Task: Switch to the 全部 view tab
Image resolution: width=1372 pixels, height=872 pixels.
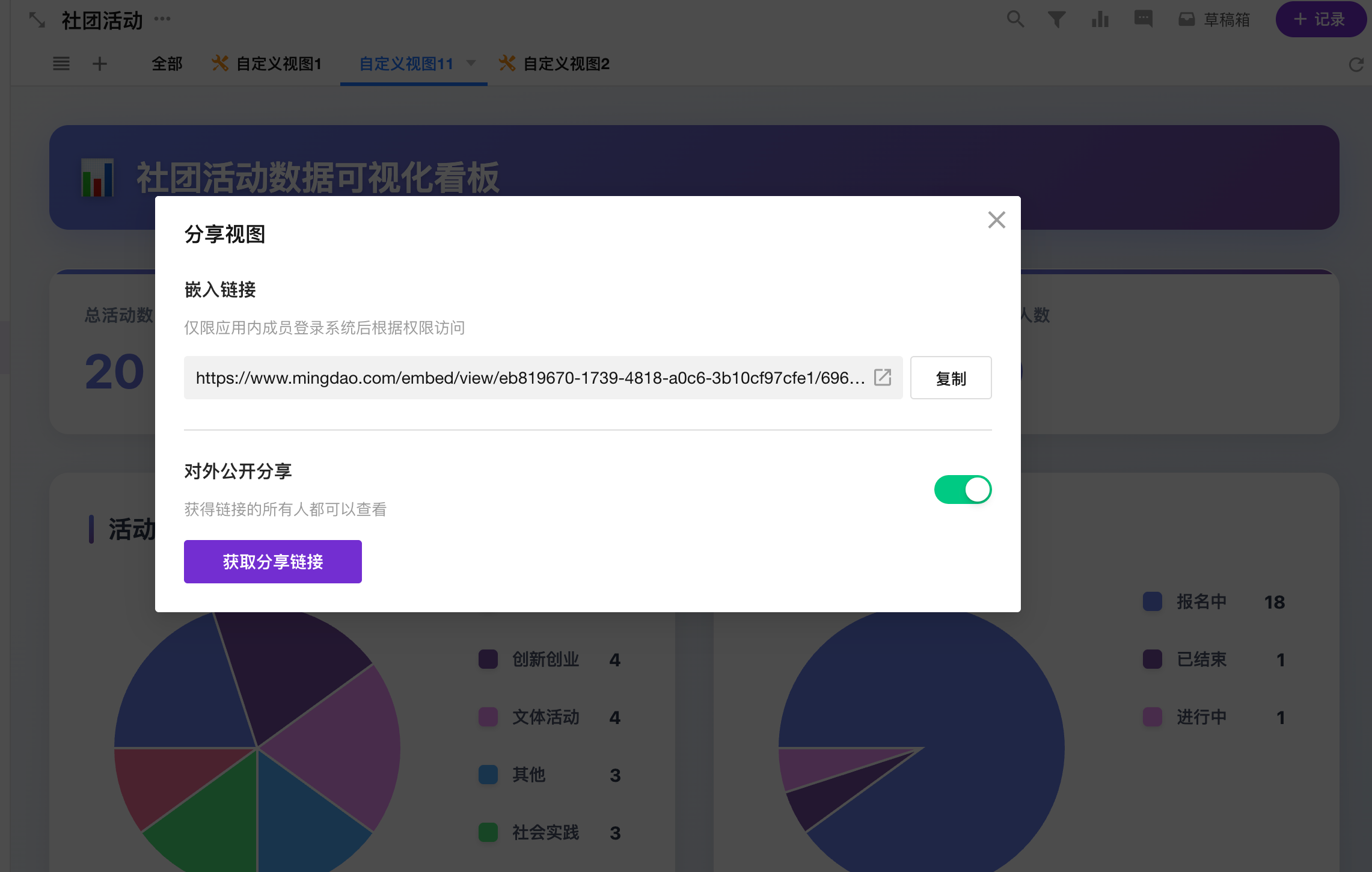Action: tap(167, 64)
